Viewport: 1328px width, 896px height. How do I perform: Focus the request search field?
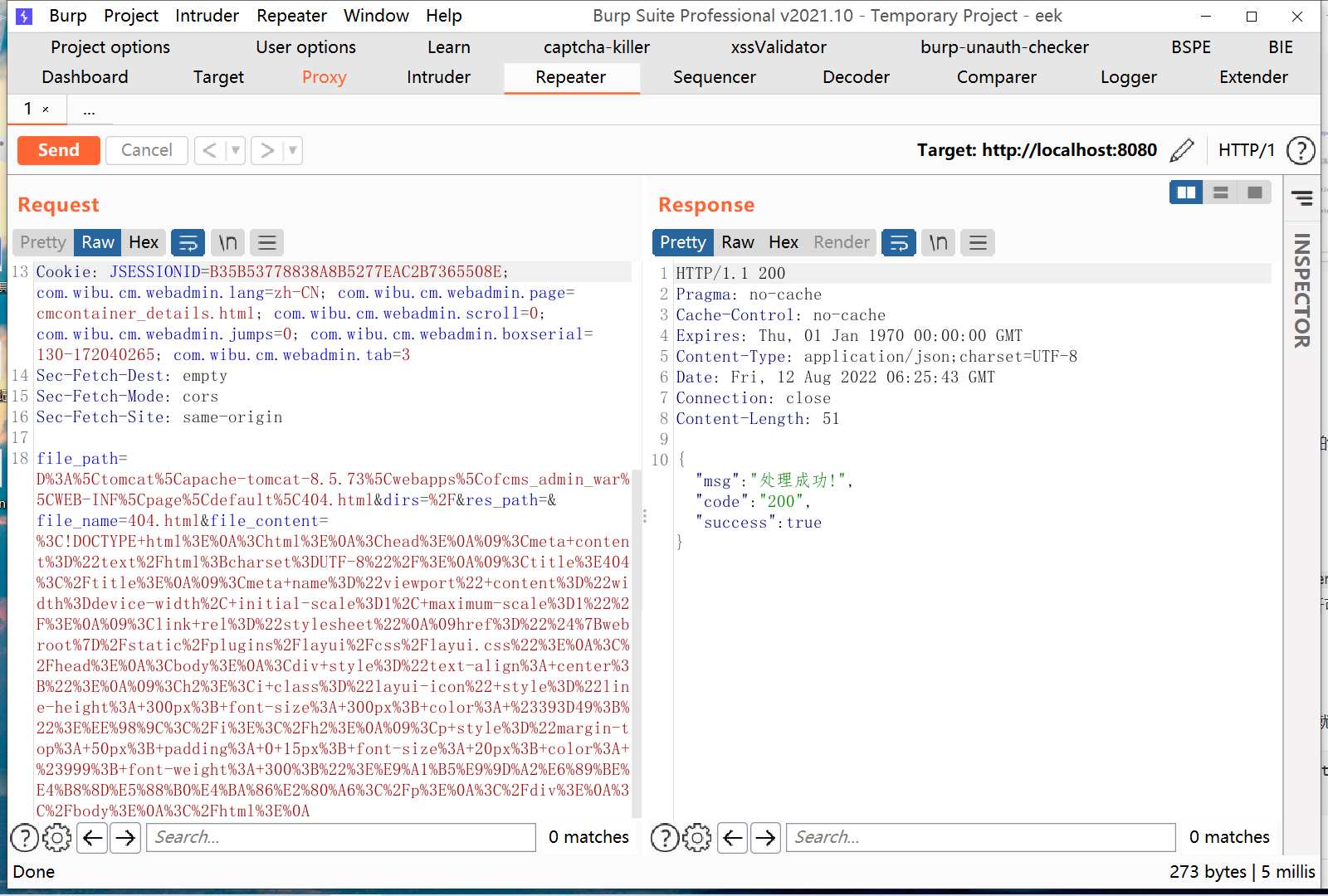341,838
